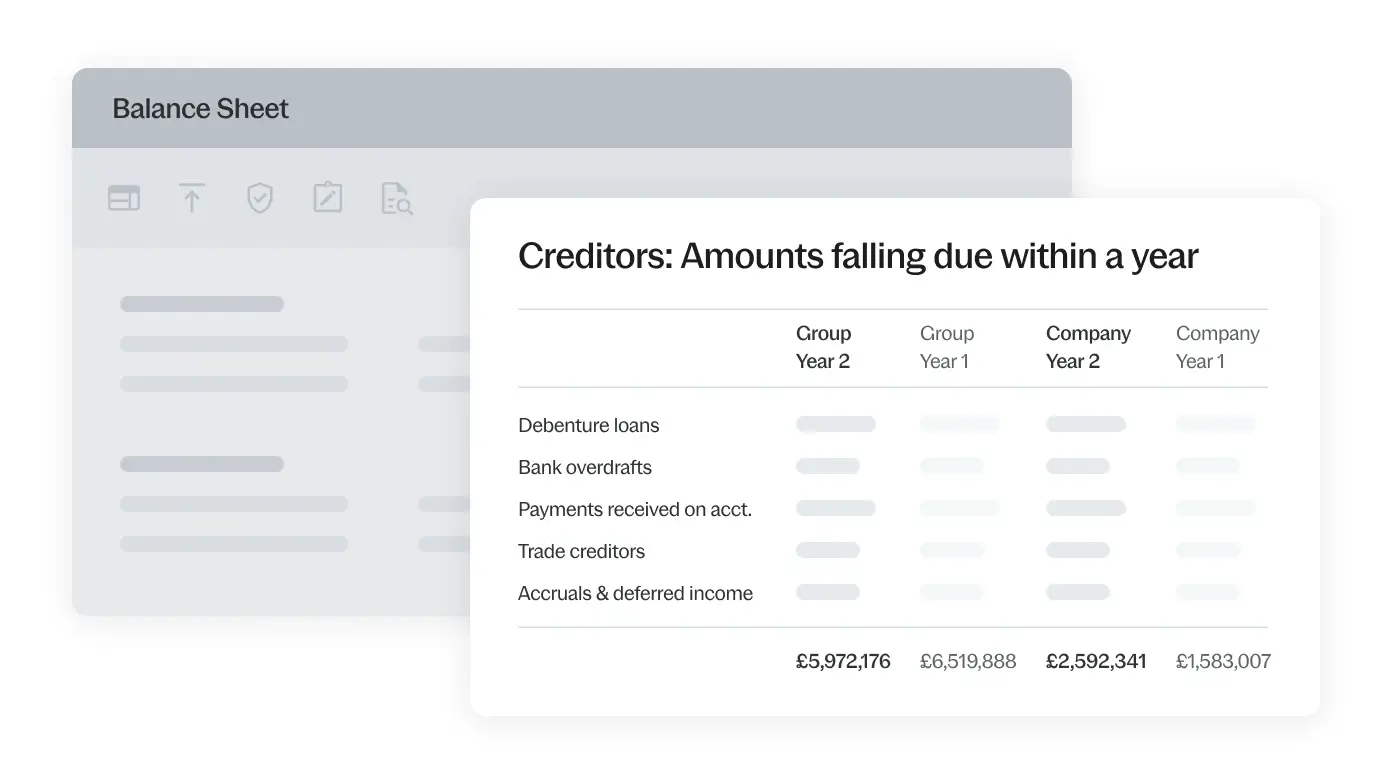Viewport: 1392px width, 784px height.
Task: Select Accruals & deferred income row
Action: [635, 593]
